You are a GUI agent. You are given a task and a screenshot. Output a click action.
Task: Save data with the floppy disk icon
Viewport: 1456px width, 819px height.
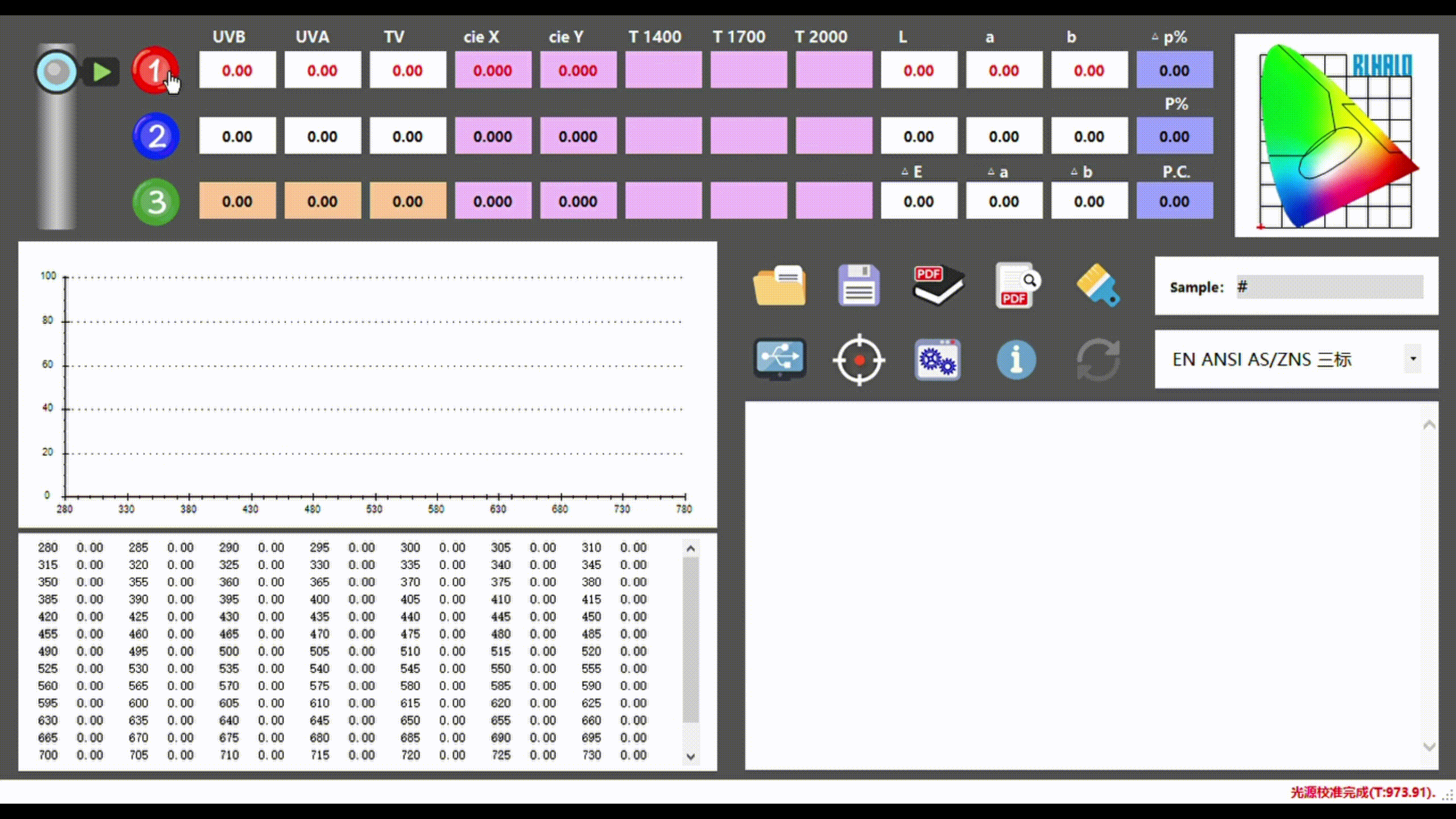[859, 286]
